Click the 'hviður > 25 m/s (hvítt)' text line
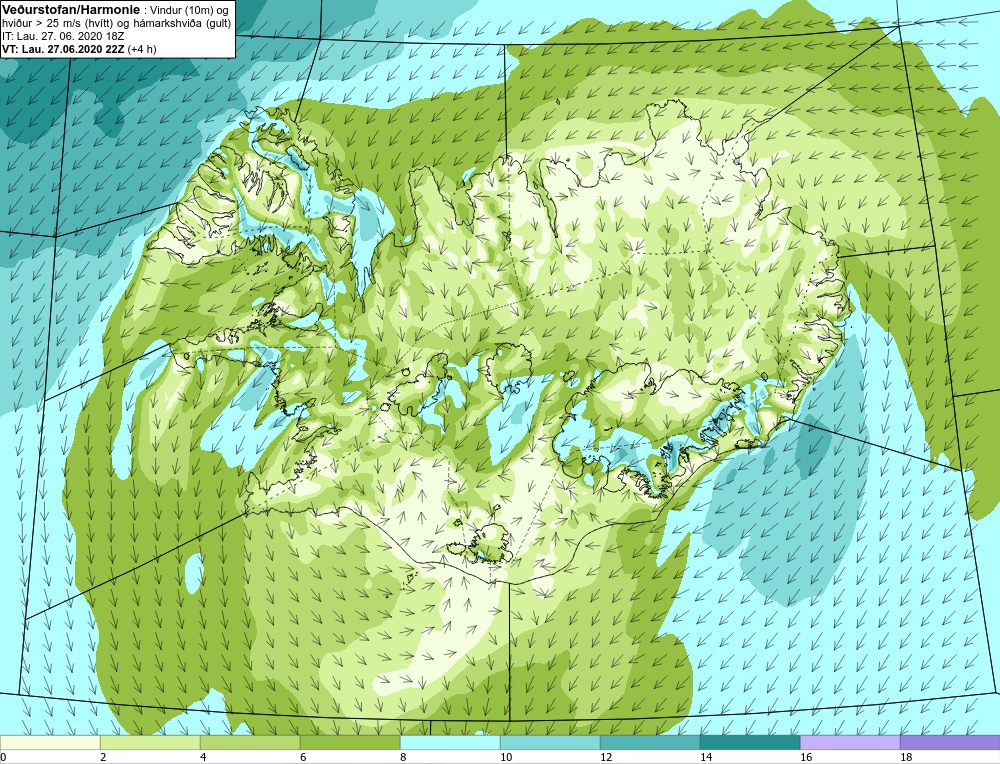1000x764 pixels. pyautogui.click(x=55, y=24)
